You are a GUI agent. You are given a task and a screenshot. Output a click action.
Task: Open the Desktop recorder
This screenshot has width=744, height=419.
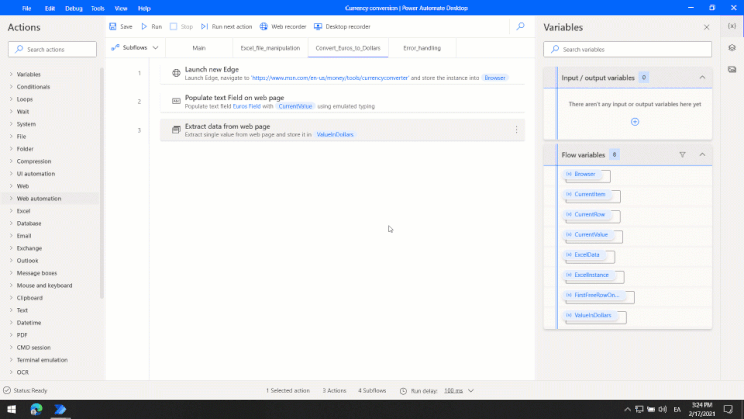[x=342, y=27]
